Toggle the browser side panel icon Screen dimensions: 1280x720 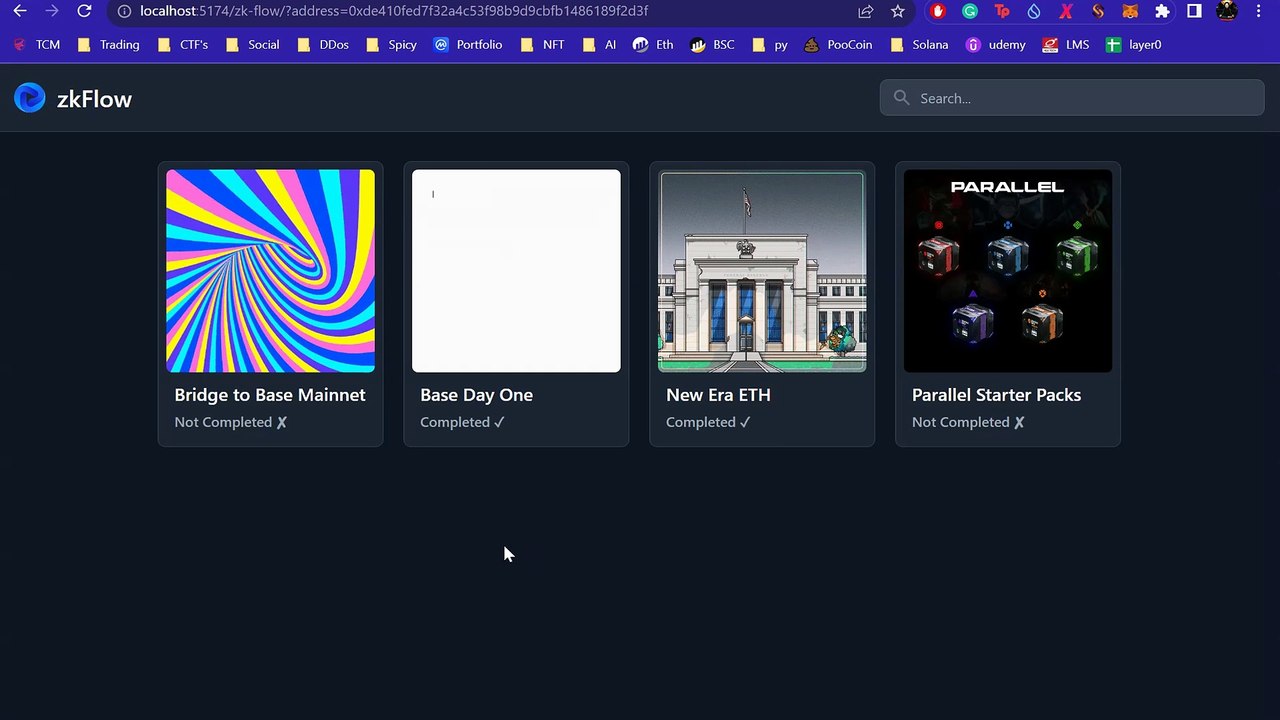click(1194, 11)
